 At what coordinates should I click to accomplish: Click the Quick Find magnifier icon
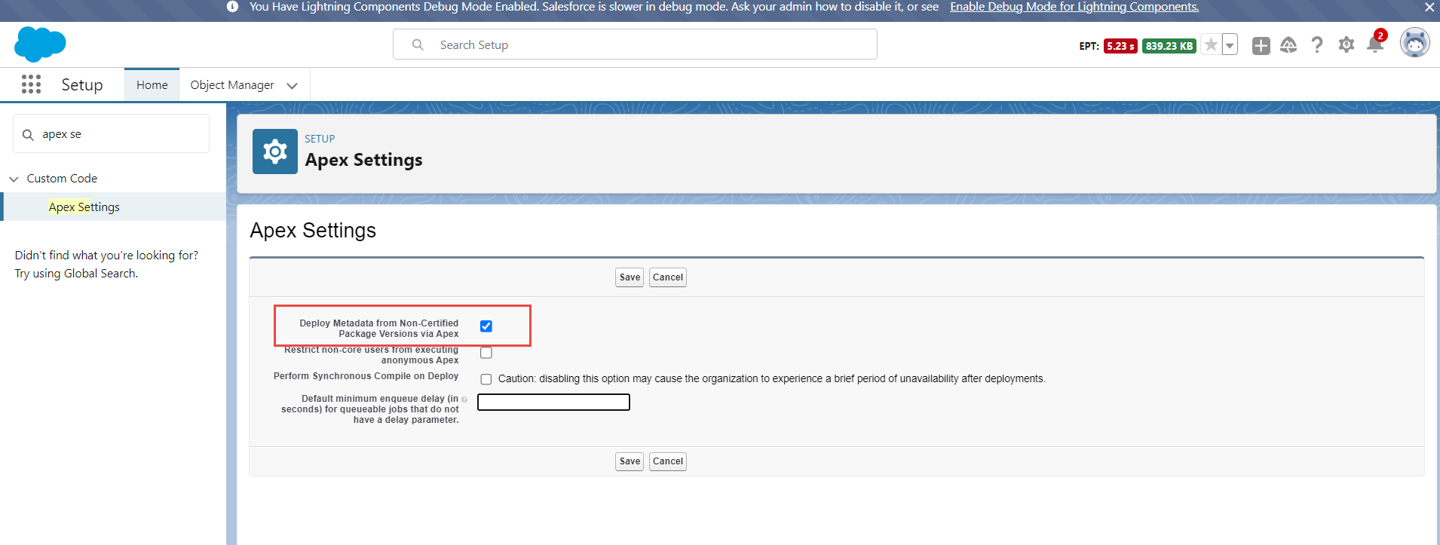[x=28, y=134]
